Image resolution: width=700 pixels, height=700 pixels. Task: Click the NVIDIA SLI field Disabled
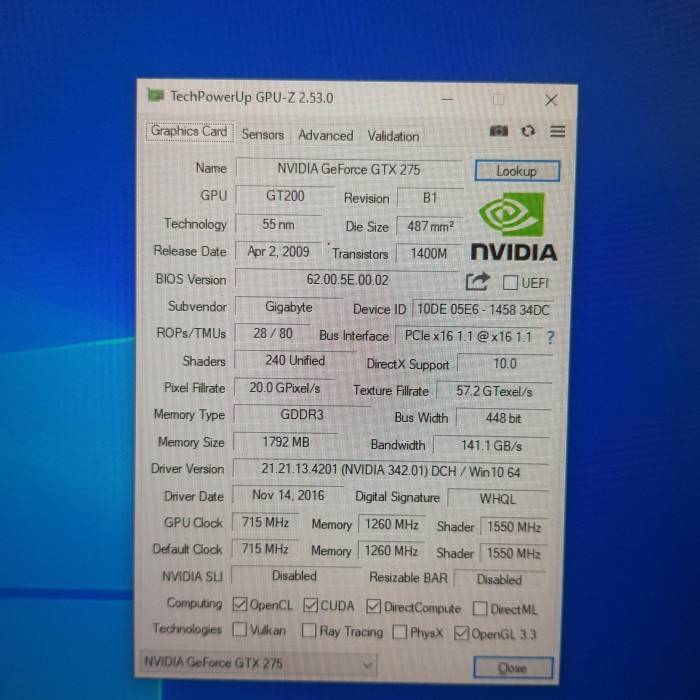pyautogui.click(x=294, y=576)
